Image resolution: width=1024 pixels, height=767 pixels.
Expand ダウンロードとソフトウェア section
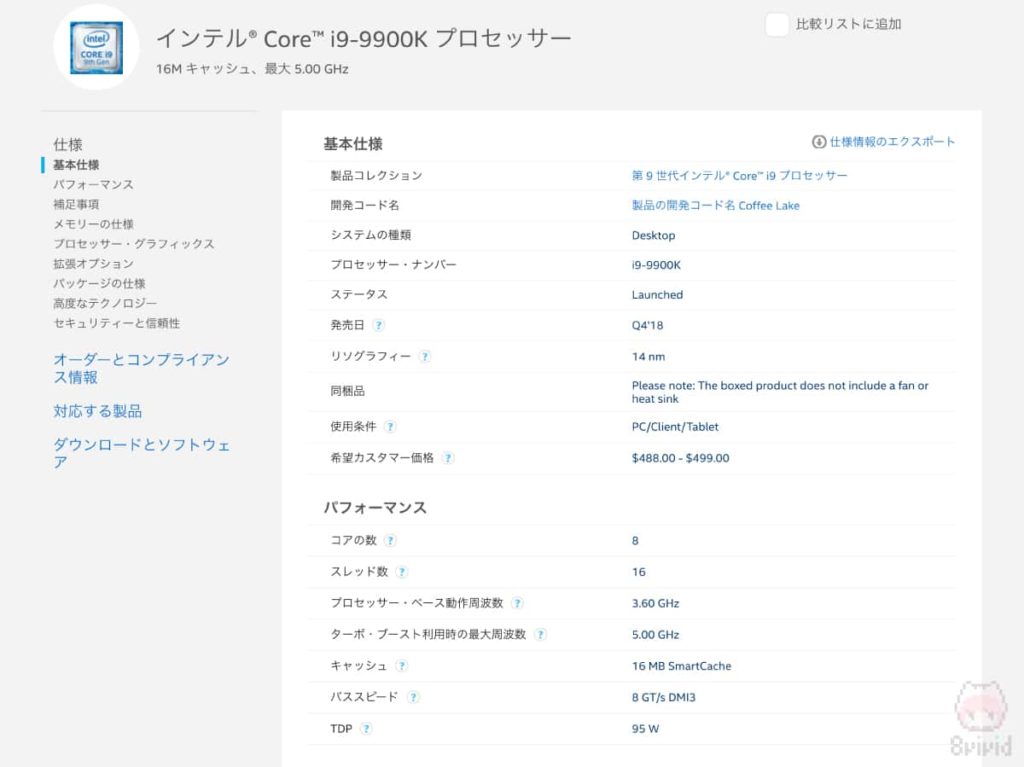141,453
